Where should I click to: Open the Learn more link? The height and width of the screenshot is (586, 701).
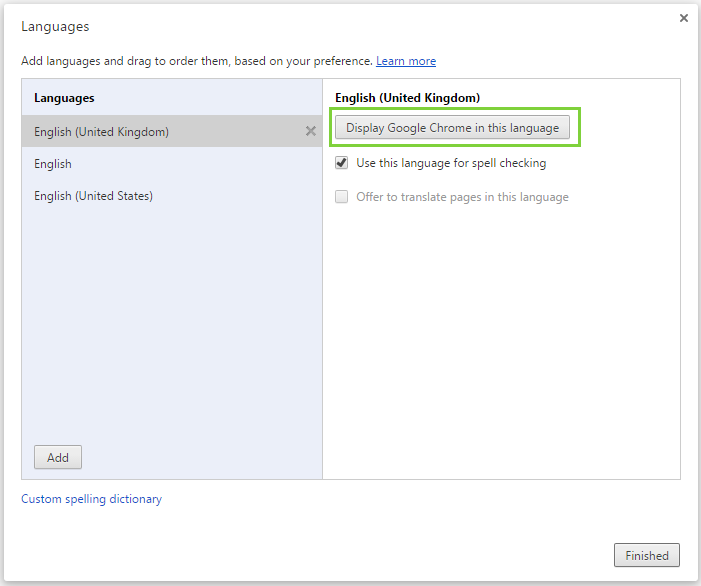(x=405, y=61)
